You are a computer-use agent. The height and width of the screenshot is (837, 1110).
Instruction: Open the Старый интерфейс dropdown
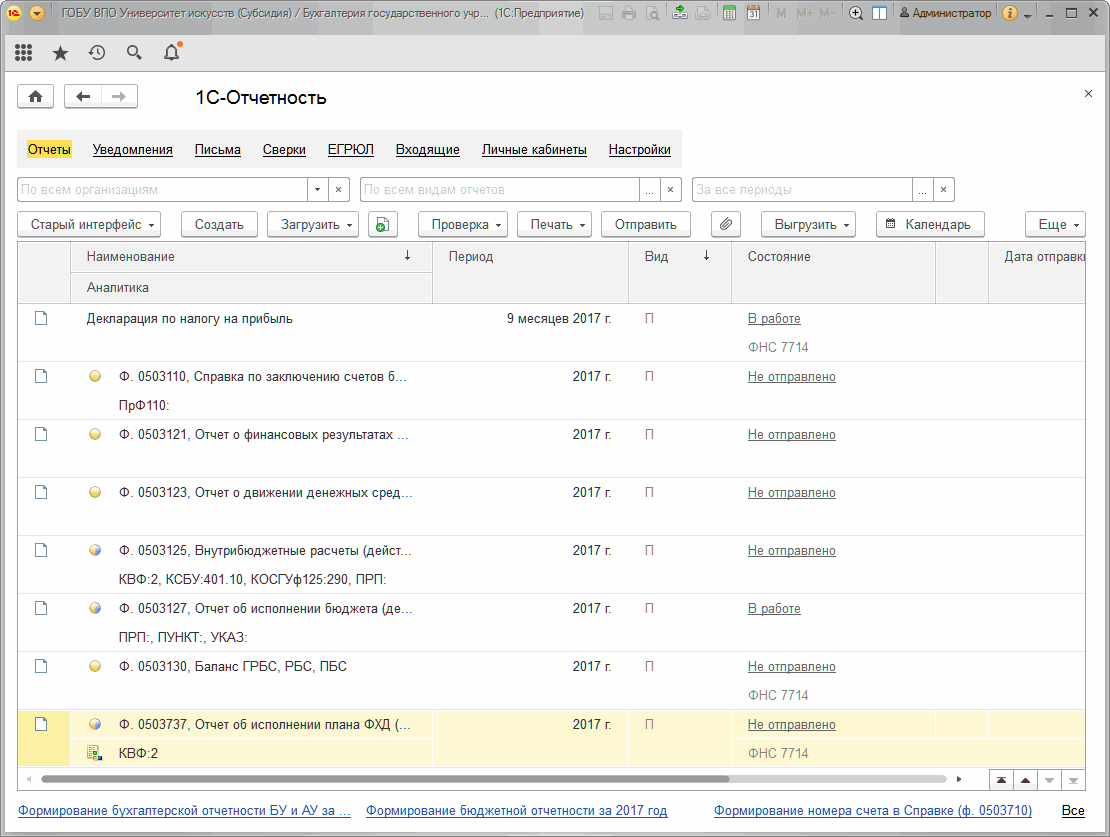click(x=89, y=224)
